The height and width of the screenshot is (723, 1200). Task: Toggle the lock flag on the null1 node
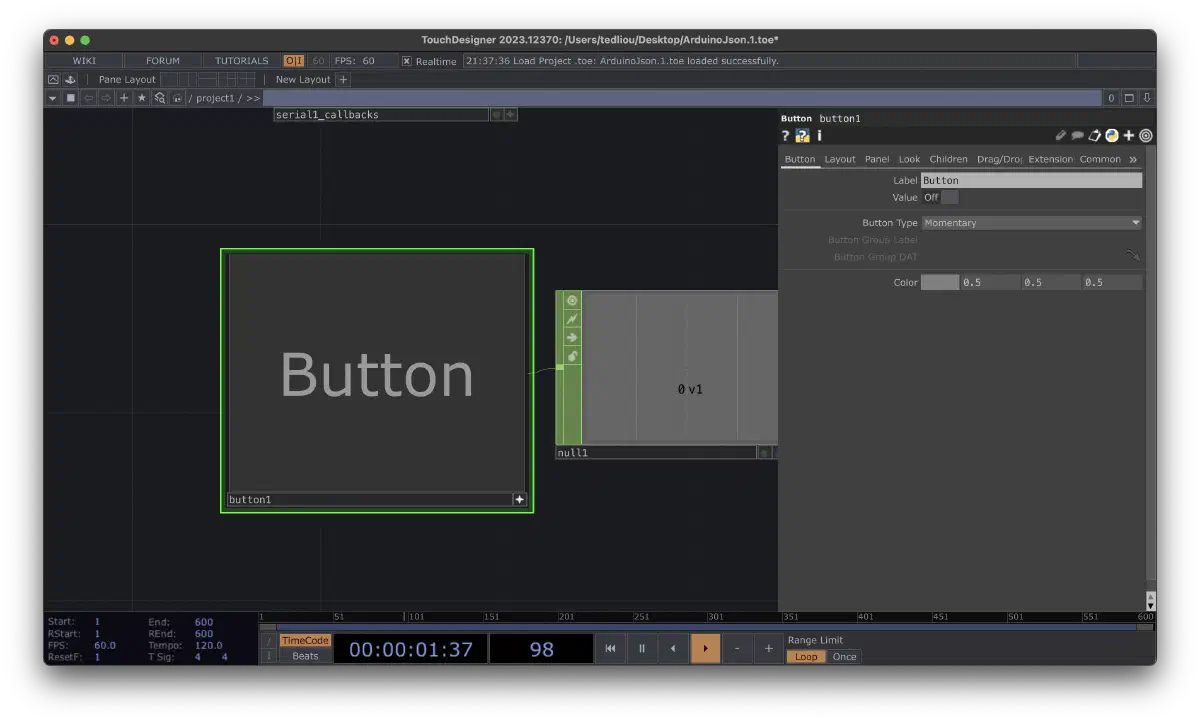[570, 356]
